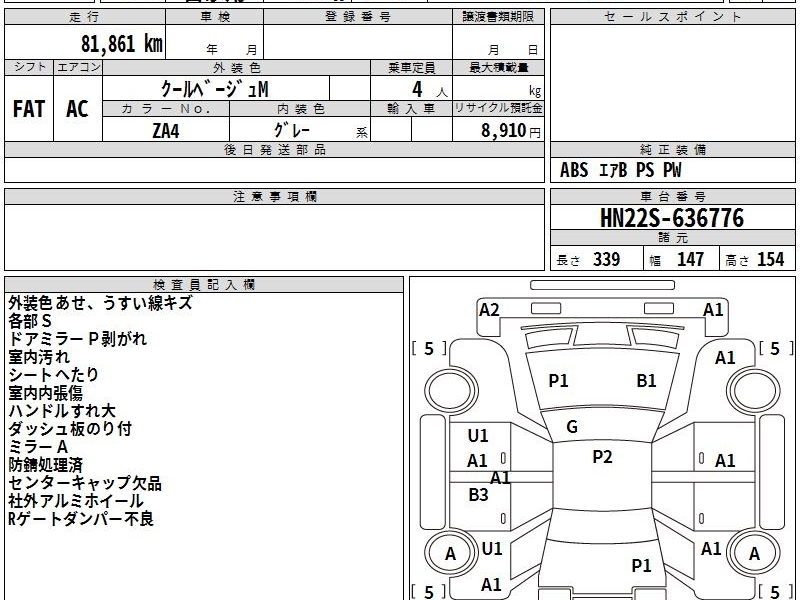The image size is (800, 600).
Task: Select the FAT shift value
Action: point(29,109)
